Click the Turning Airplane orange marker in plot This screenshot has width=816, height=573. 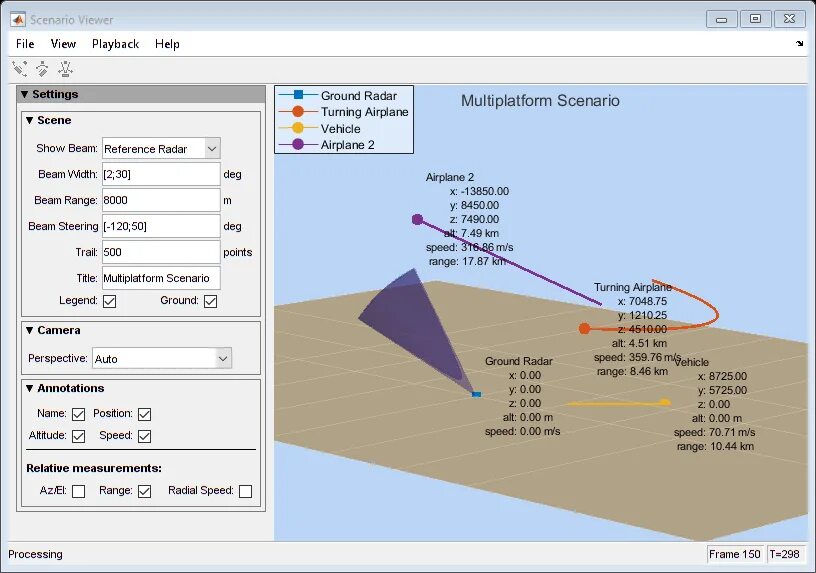[x=584, y=328]
